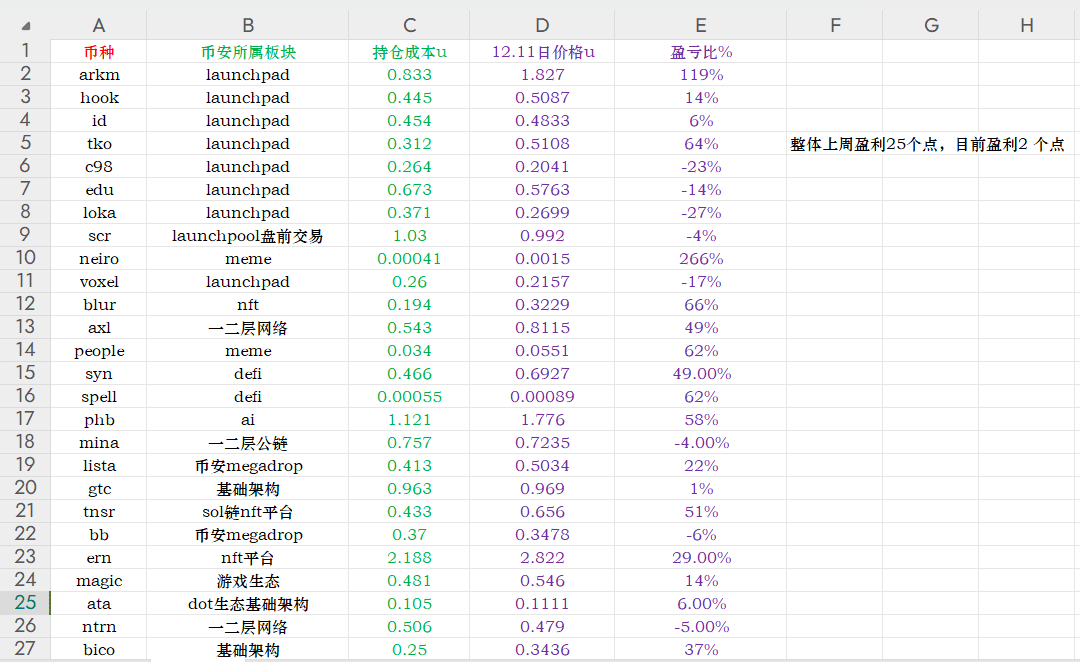Click the header cell 币种
The height and width of the screenshot is (662, 1080).
[98, 52]
